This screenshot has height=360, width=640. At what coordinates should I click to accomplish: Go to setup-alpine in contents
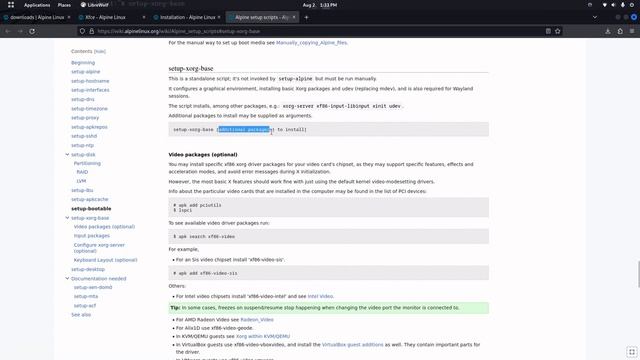(85, 72)
